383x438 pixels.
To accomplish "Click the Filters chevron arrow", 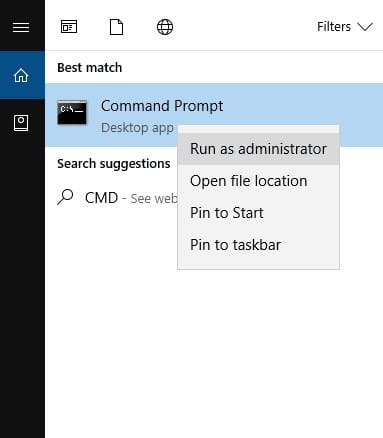I will 365,27.
